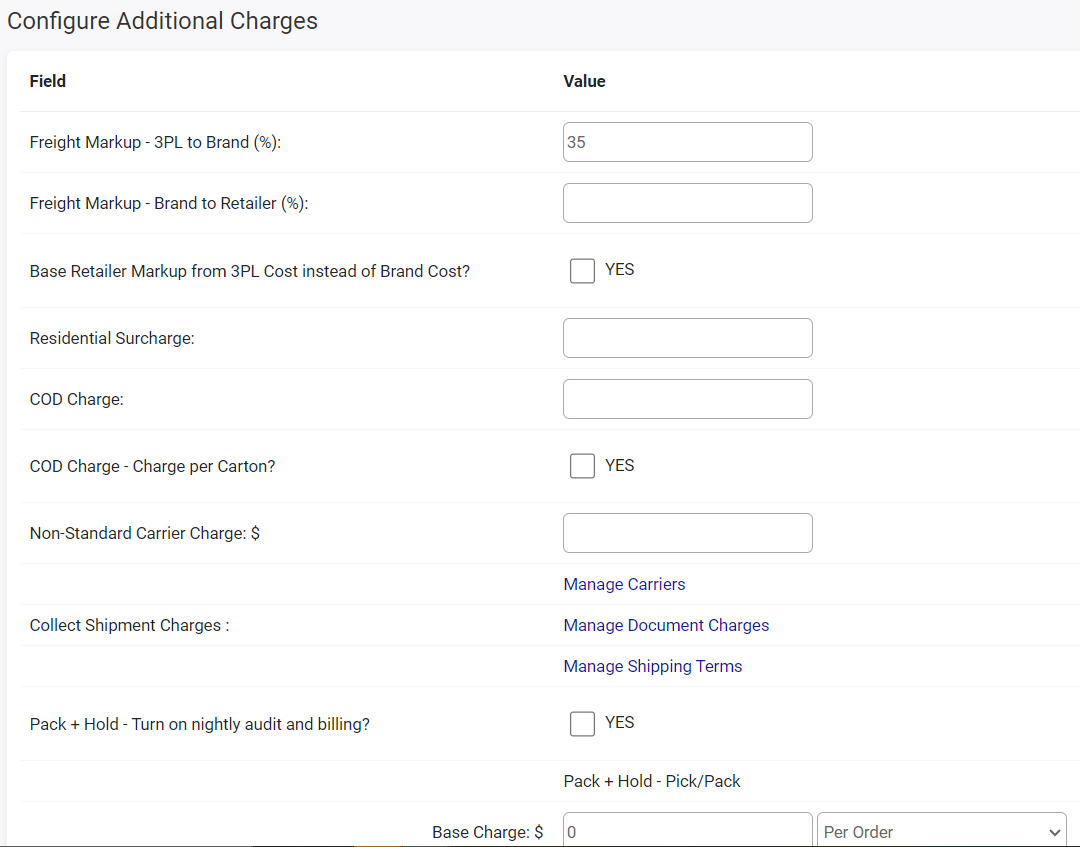This screenshot has width=1080, height=847.
Task: Click the Freight Markup 3PL to Brand field
Action: (x=687, y=142)
